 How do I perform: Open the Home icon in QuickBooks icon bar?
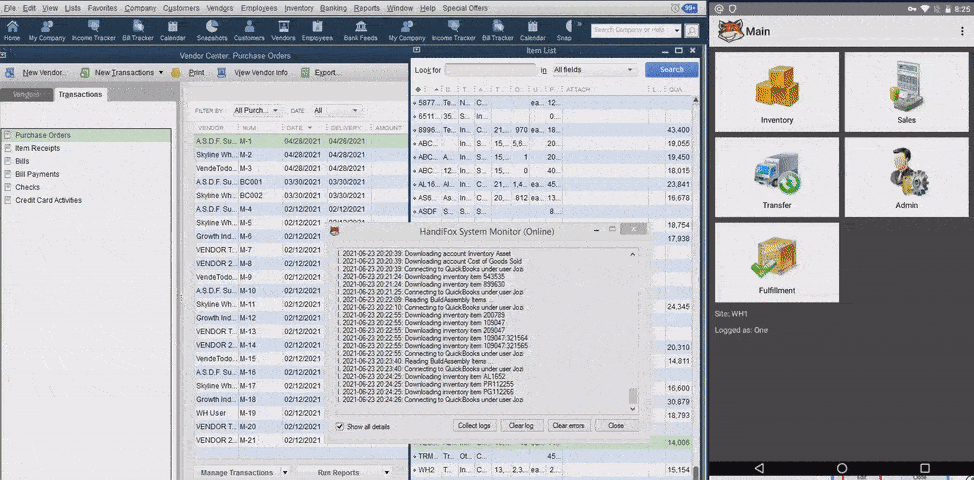[12, 30]
